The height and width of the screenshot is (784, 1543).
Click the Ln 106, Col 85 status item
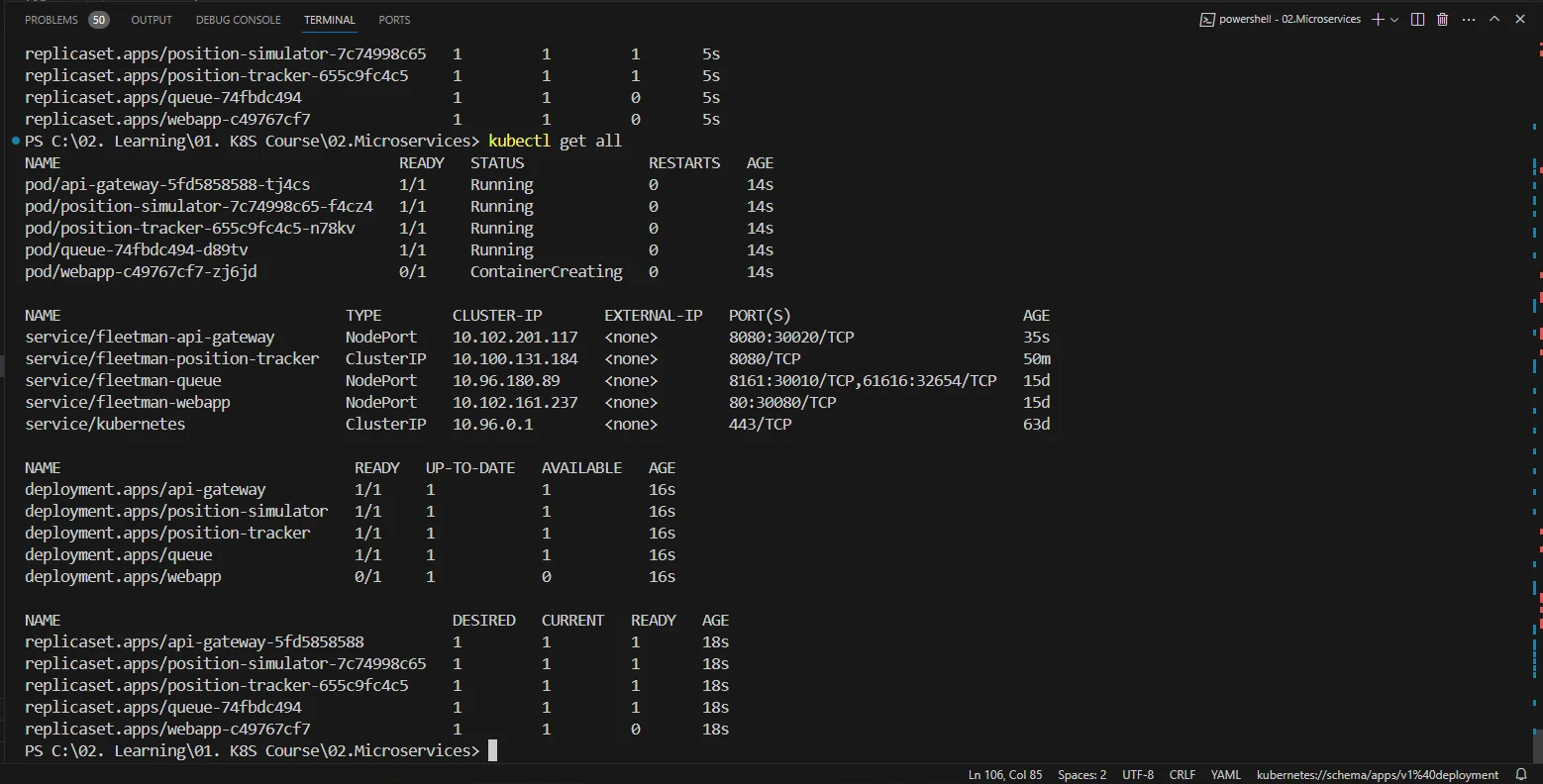[x=1005, y=775]
